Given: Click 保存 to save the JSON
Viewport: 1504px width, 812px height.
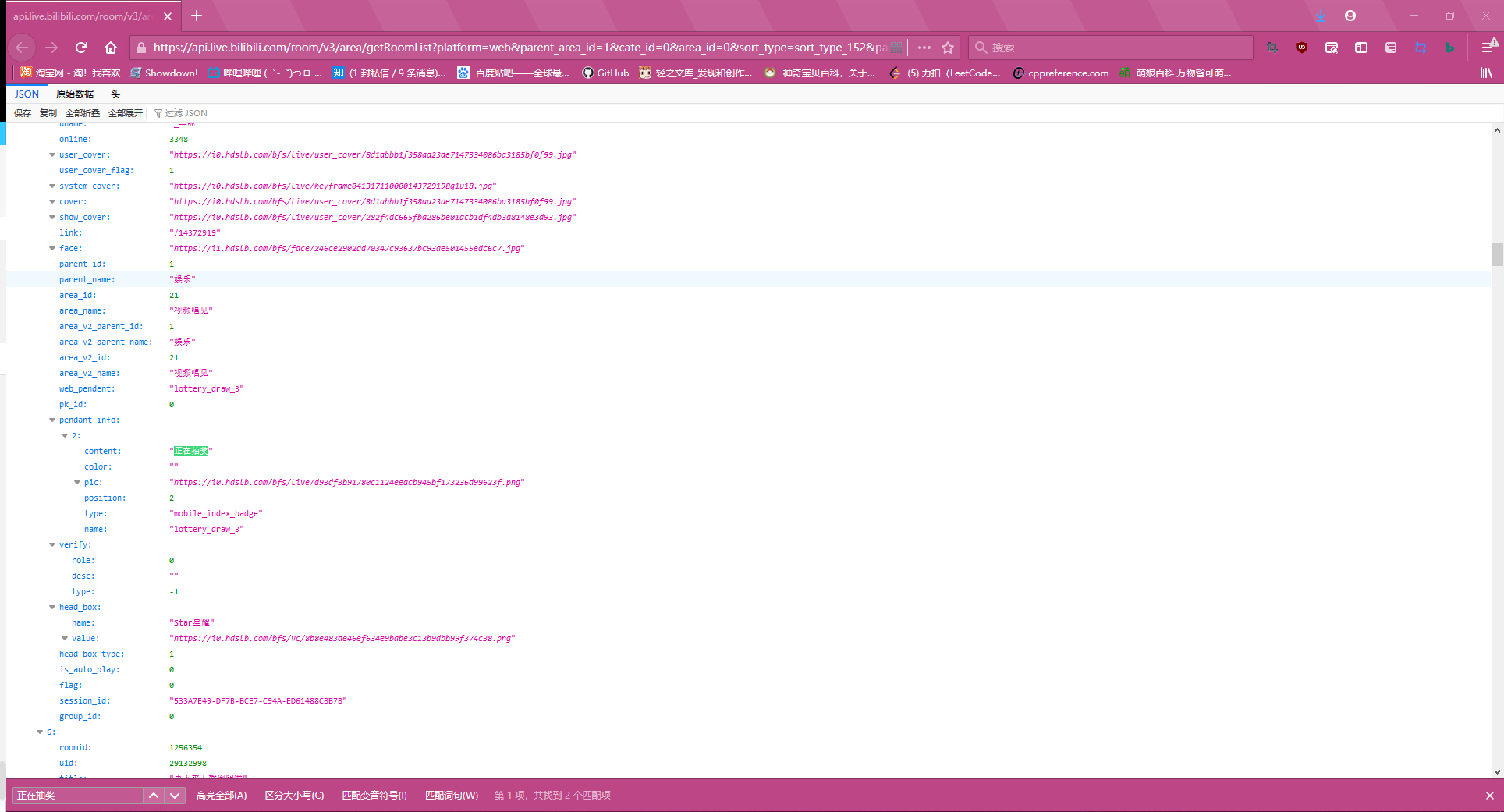Looking at the screenshot, I should 23,113.
